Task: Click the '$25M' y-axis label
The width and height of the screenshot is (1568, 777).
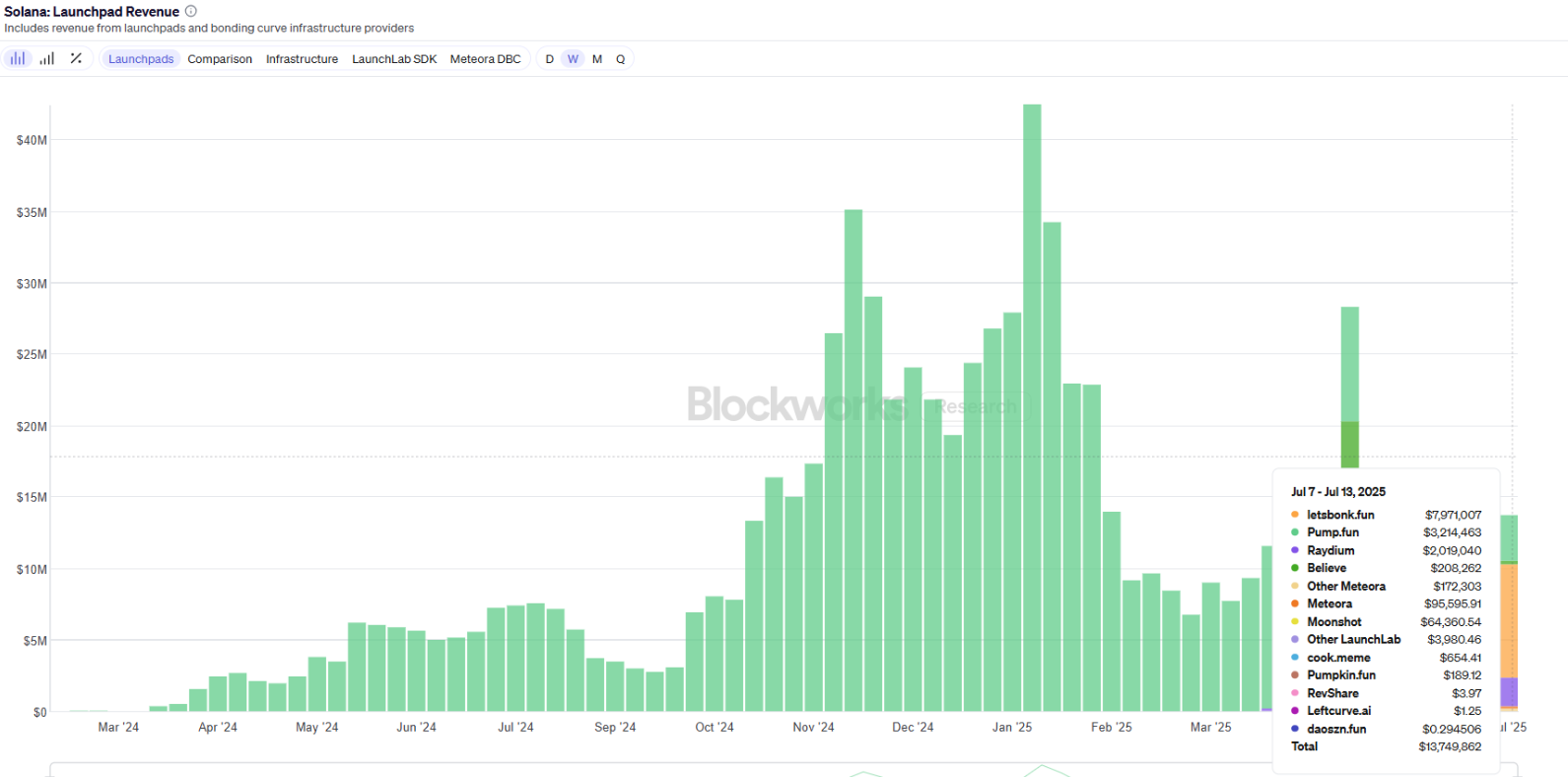Action: 32,354
